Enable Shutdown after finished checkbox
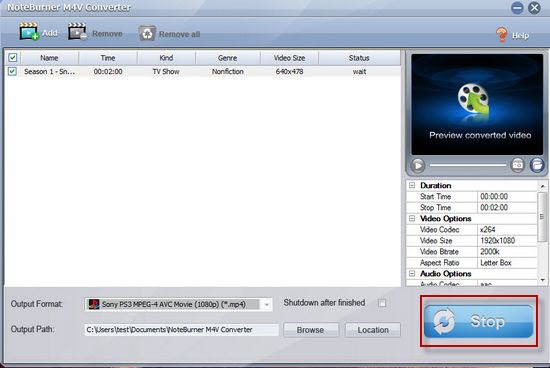 (382, 303)
